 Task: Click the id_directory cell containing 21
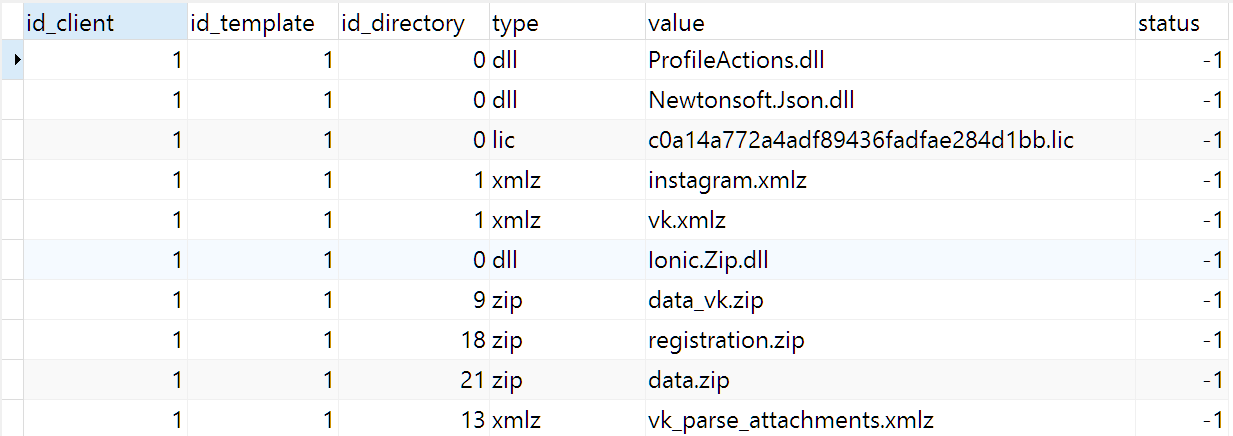(414, 380)
